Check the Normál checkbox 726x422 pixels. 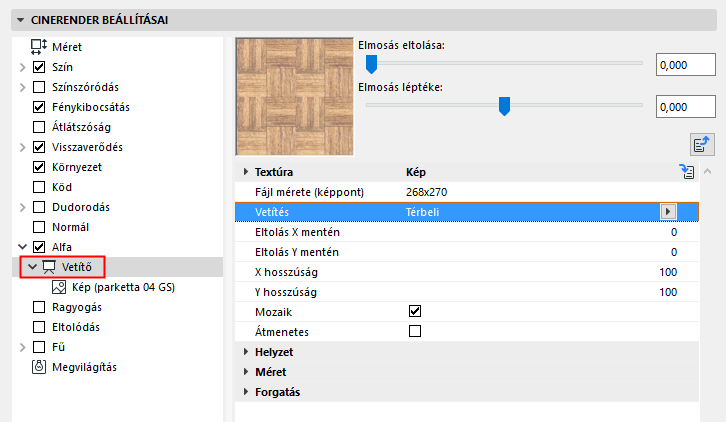[x=39, y=227]
